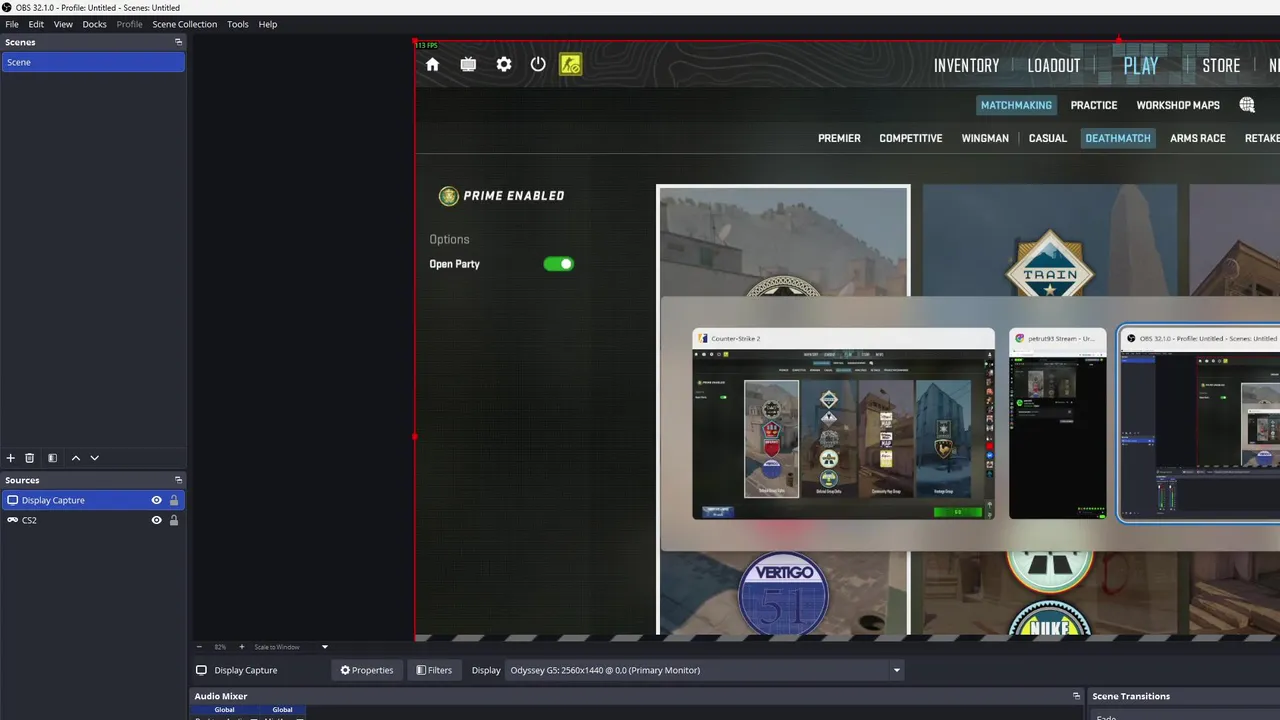
Task: Click the trash icon to remove scene
Action: pyautogui.click(x=30, y=458)
